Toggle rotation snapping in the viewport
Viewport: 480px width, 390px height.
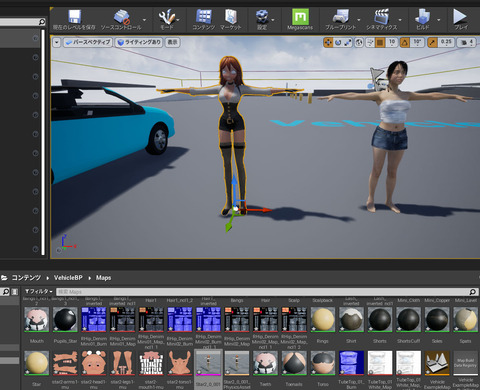point(405,42)
